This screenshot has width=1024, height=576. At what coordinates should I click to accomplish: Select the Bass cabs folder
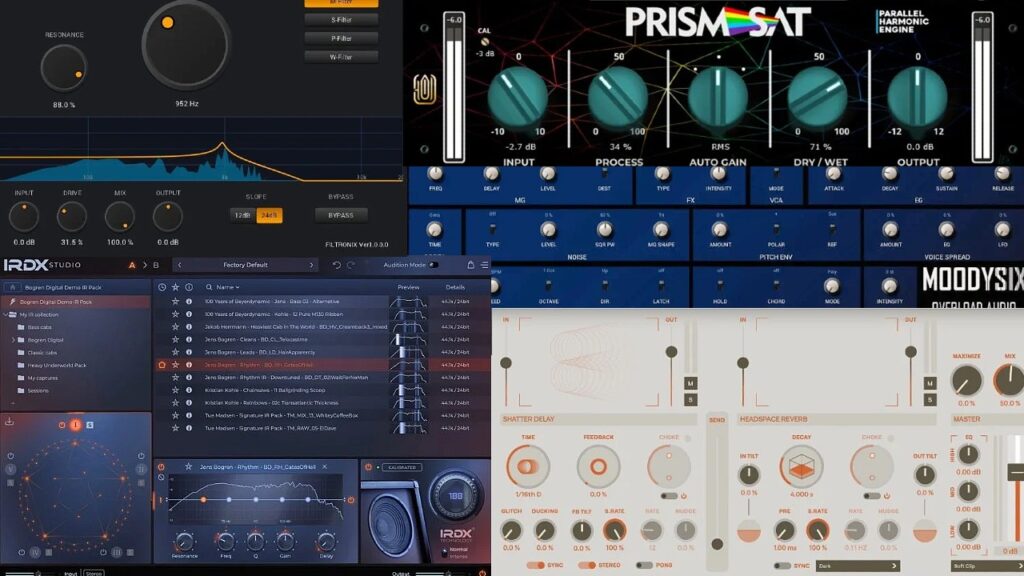39,327
